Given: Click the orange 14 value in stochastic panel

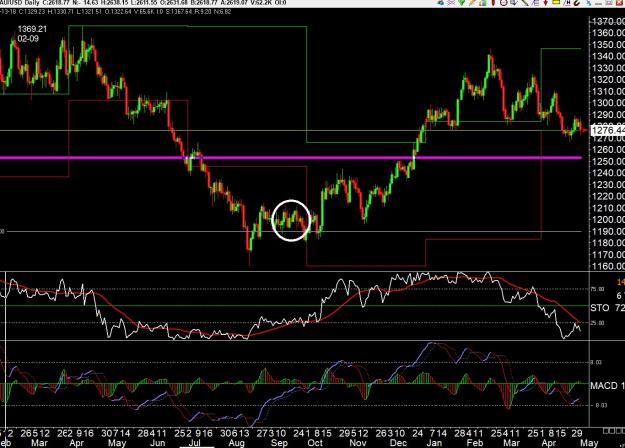Looking at the screenshot, I should point(621,282).
